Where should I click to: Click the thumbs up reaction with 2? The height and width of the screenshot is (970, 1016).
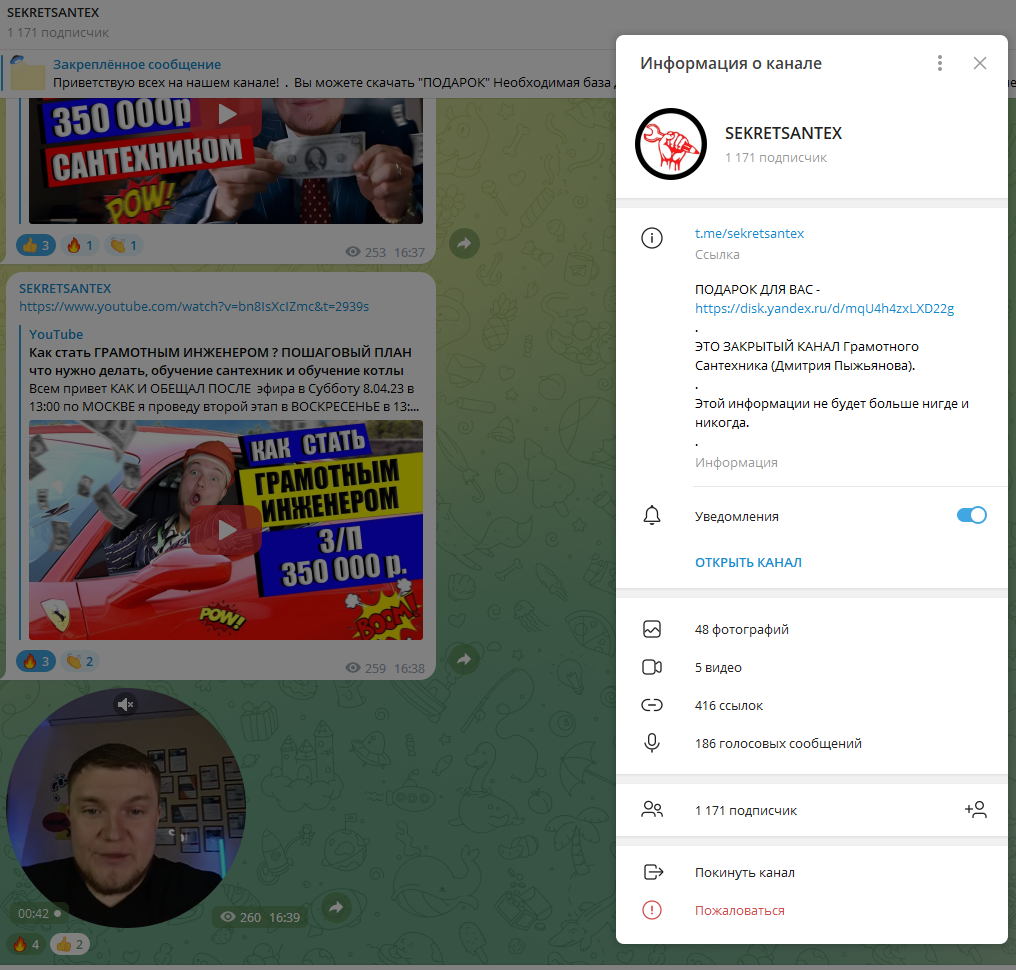pos(70,945)
